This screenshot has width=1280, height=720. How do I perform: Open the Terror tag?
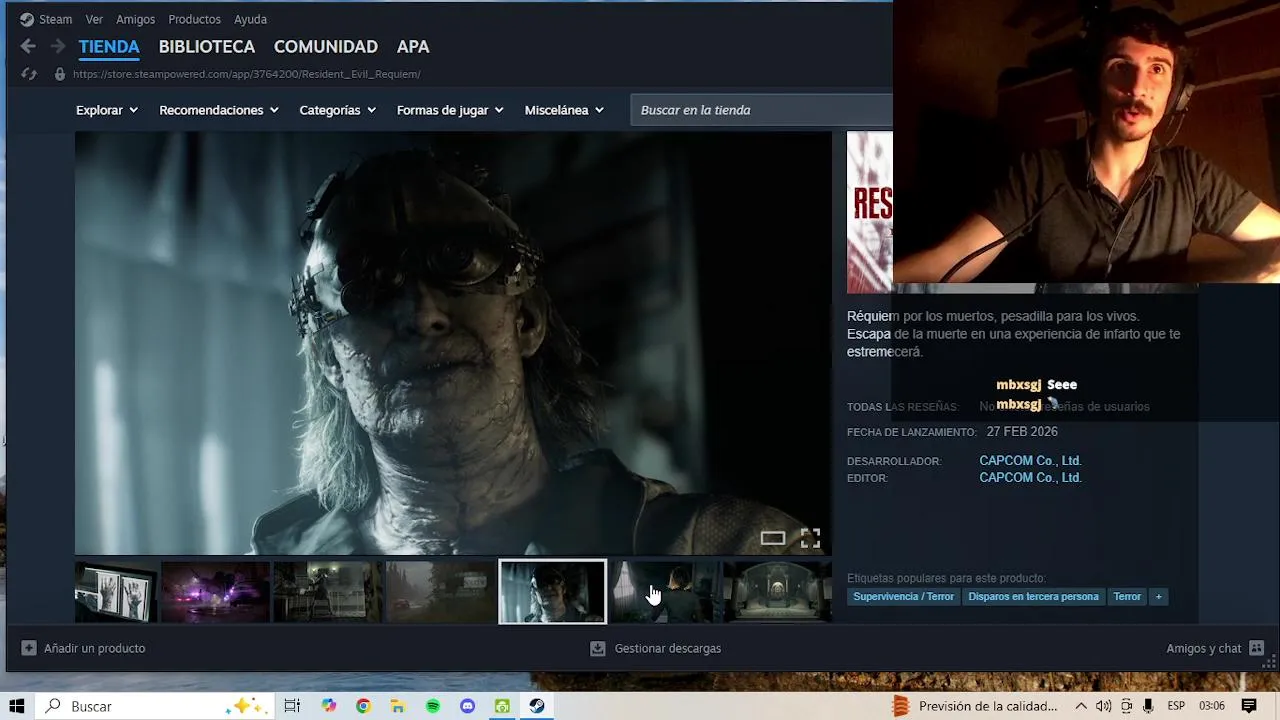tap(1127, 597)
